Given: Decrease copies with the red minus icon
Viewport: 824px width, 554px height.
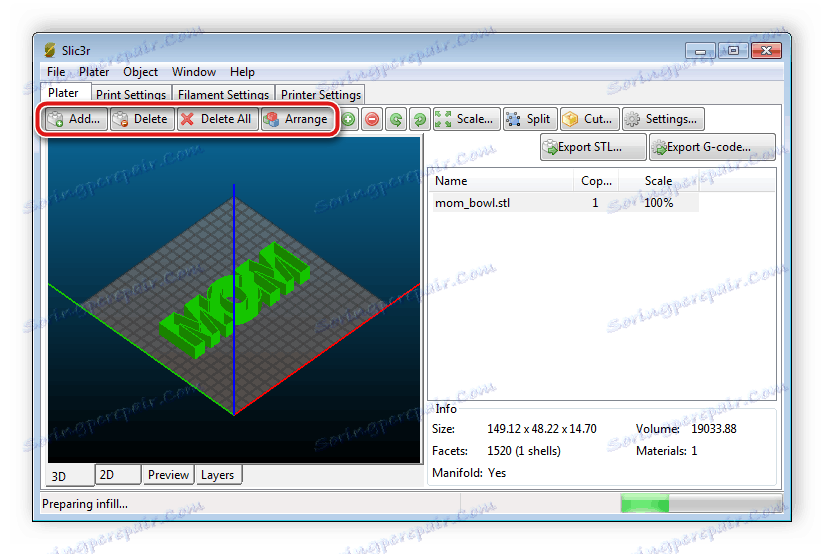Looking at the screenshot, I should click(x=372, y=119).
